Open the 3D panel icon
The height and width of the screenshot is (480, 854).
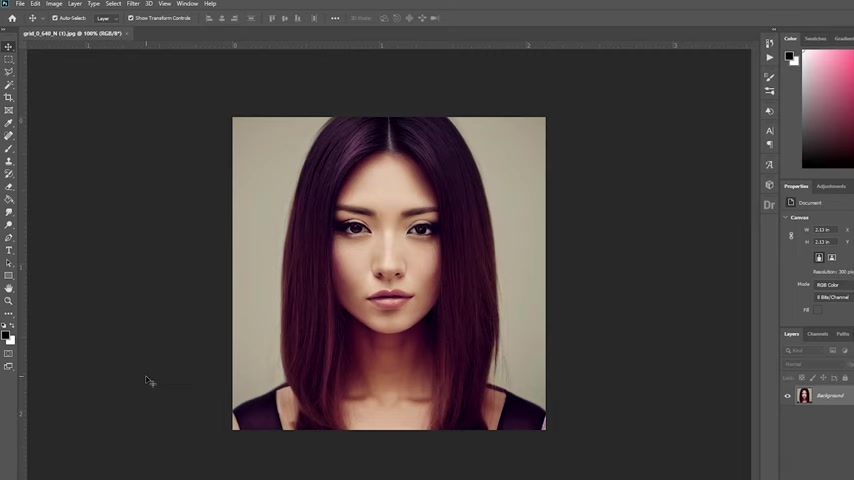tap(770, 185)
